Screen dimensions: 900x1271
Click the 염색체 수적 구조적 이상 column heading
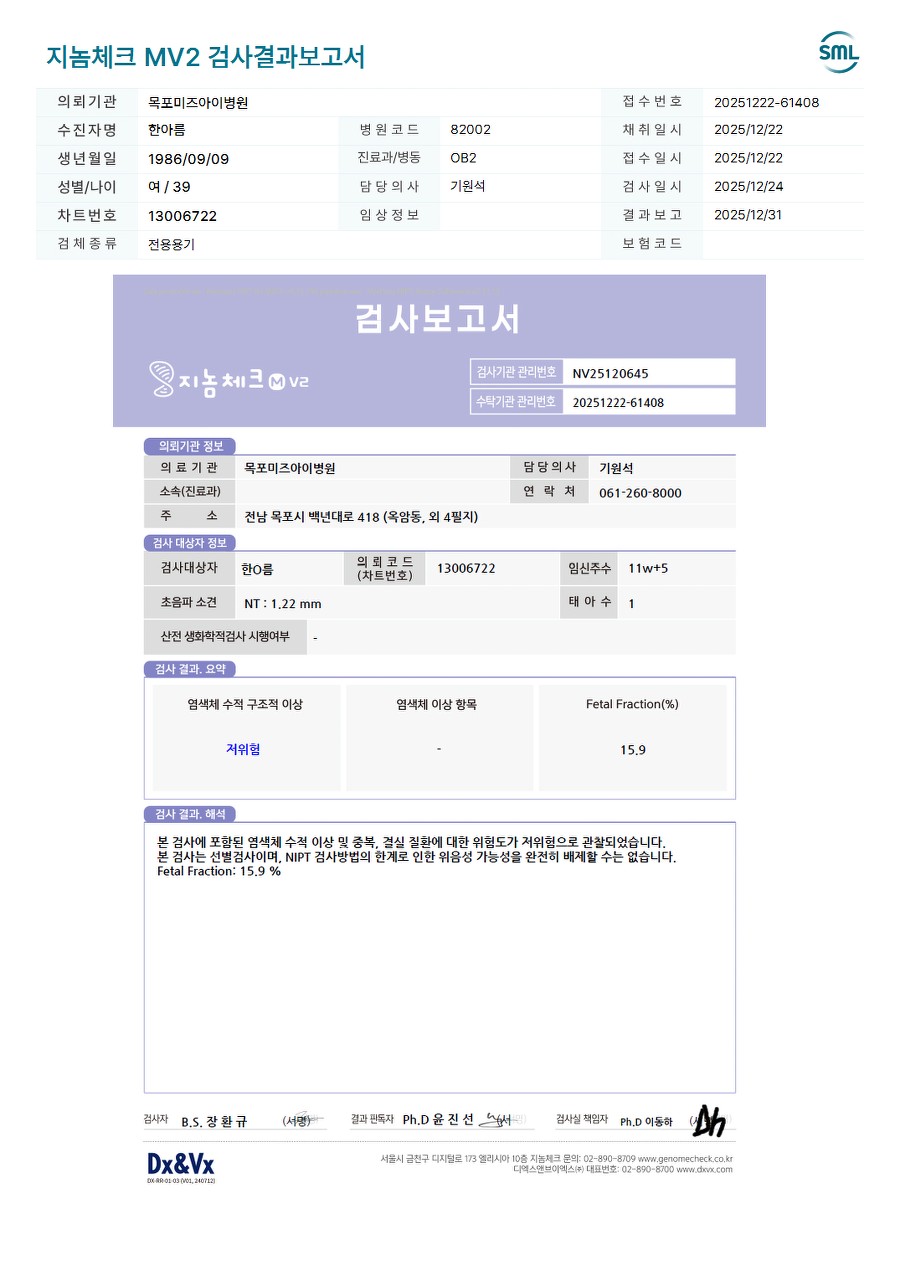[245, 704]
